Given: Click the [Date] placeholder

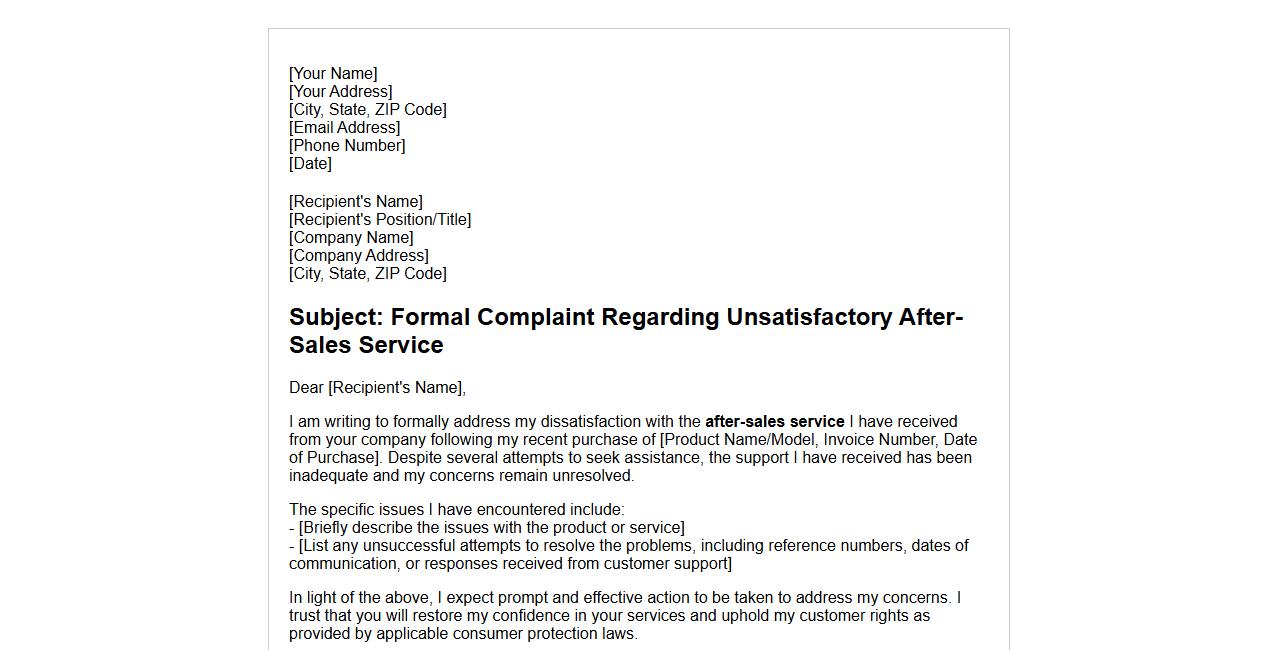Looking at the screenshot, I should pyautogui.click(x=310, y=164).
